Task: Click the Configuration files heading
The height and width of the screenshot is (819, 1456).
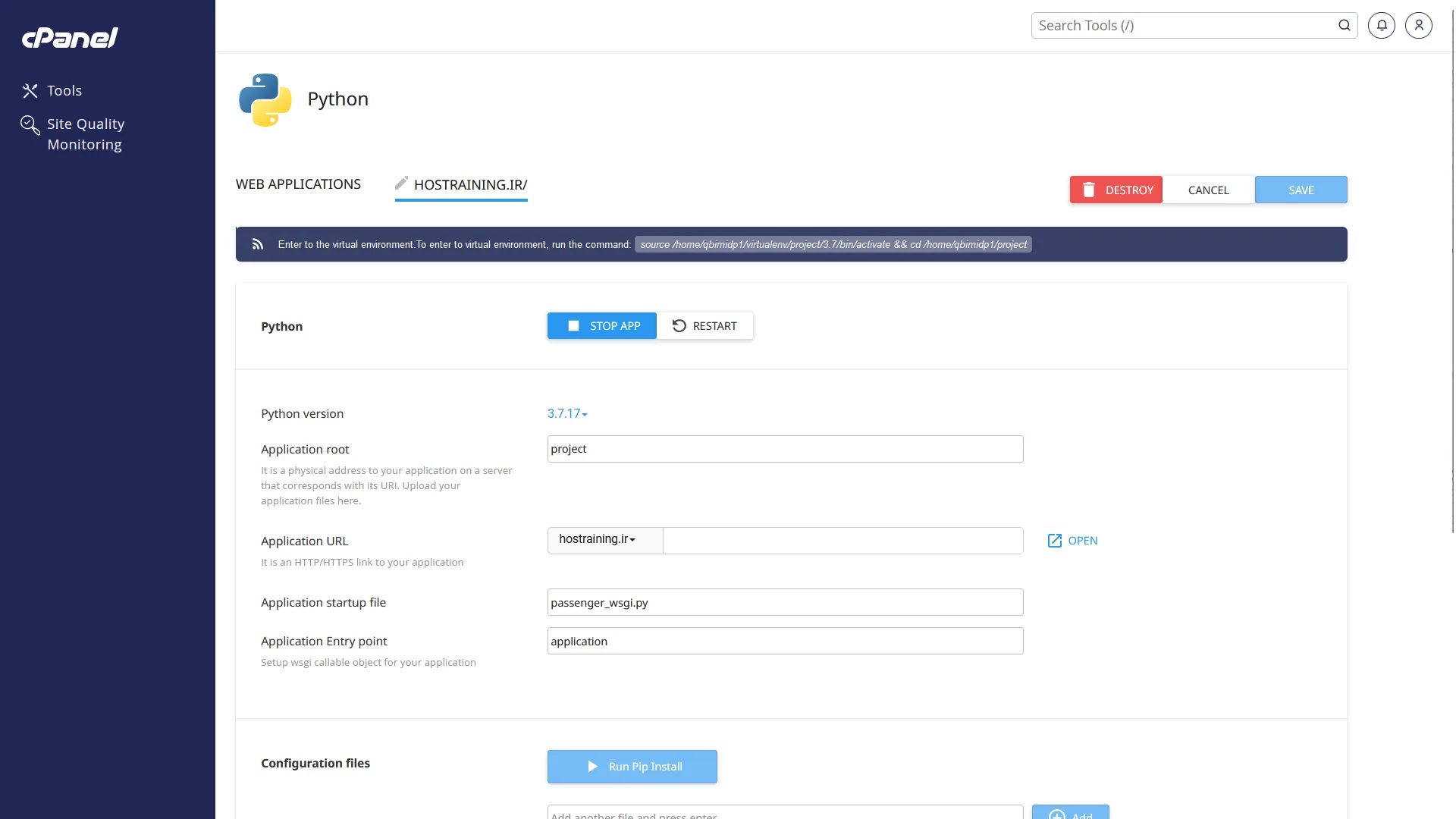Action: (x=315, y=763)
